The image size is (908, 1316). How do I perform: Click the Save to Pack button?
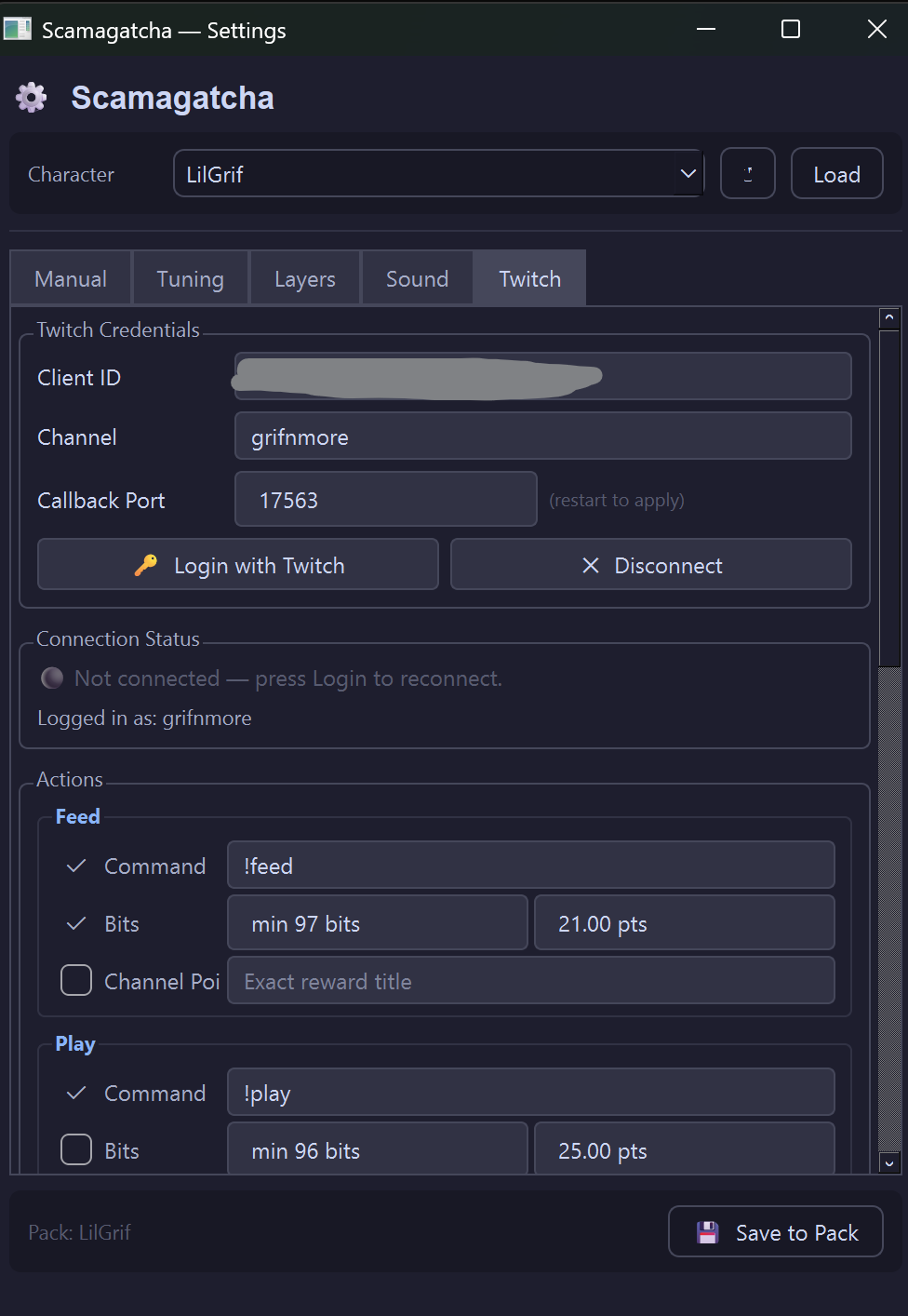pyautogui.click(x=776, y=1231)
